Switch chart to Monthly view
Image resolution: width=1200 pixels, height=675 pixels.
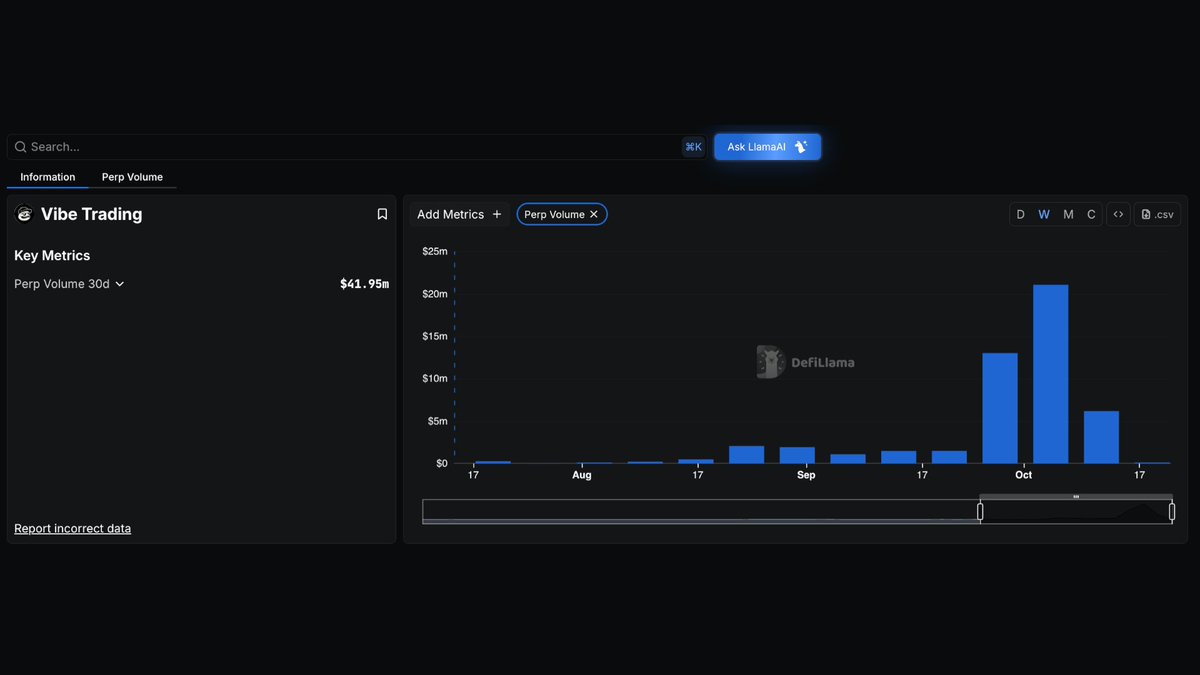1067,213
